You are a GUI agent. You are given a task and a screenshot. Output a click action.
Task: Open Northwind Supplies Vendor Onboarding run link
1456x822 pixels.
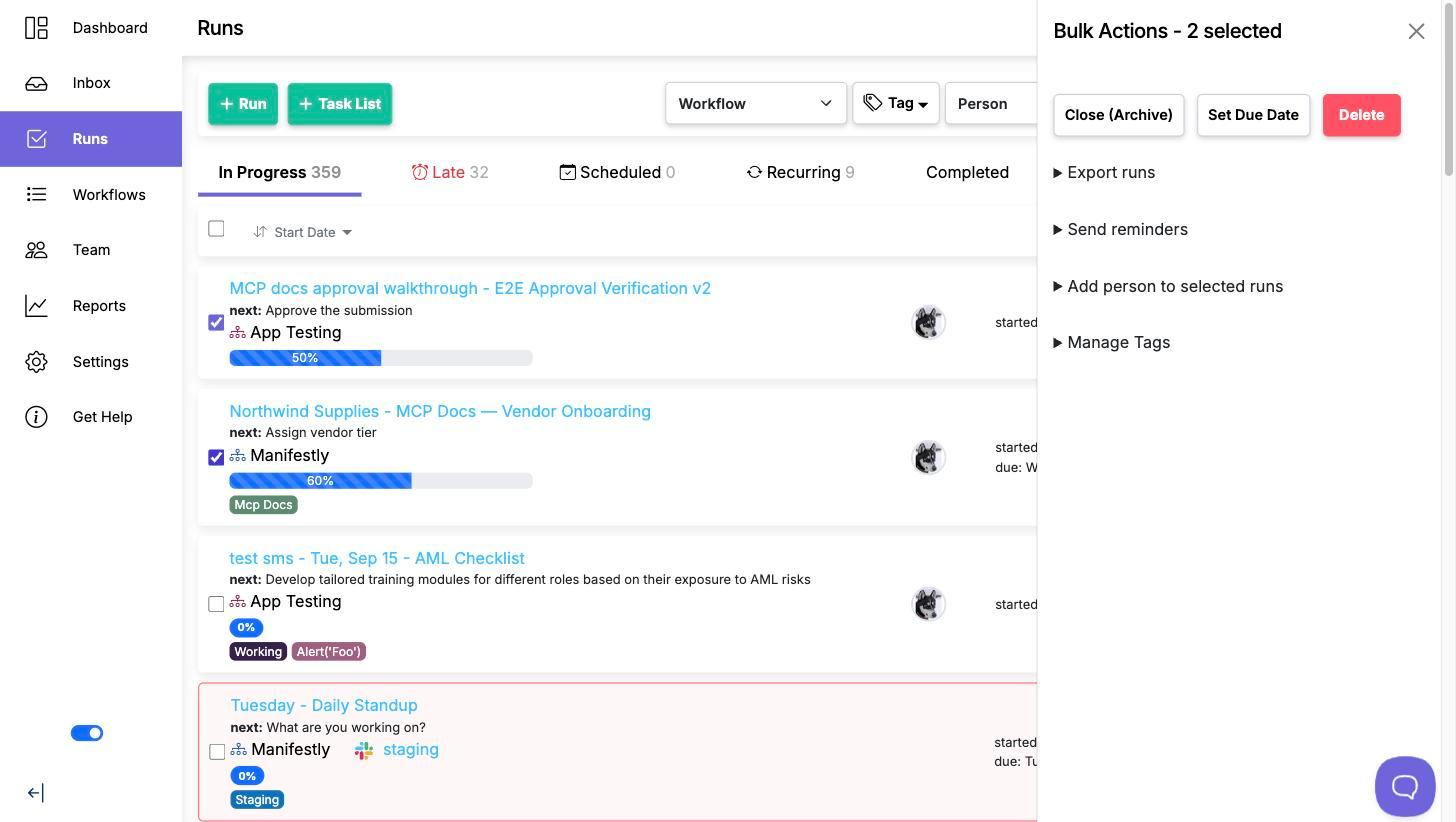[x=440, y=411]
